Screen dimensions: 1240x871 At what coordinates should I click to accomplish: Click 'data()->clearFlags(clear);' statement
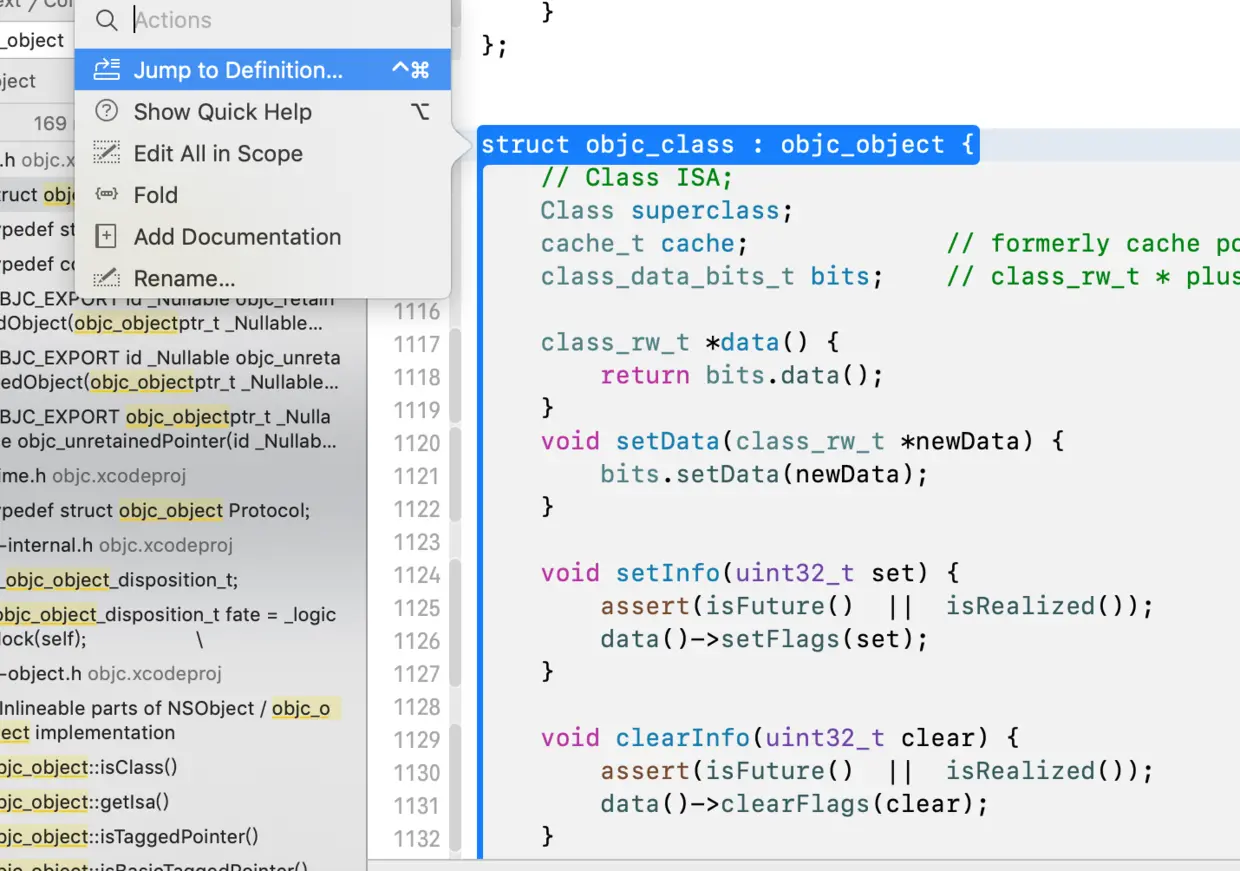point(795,805)
